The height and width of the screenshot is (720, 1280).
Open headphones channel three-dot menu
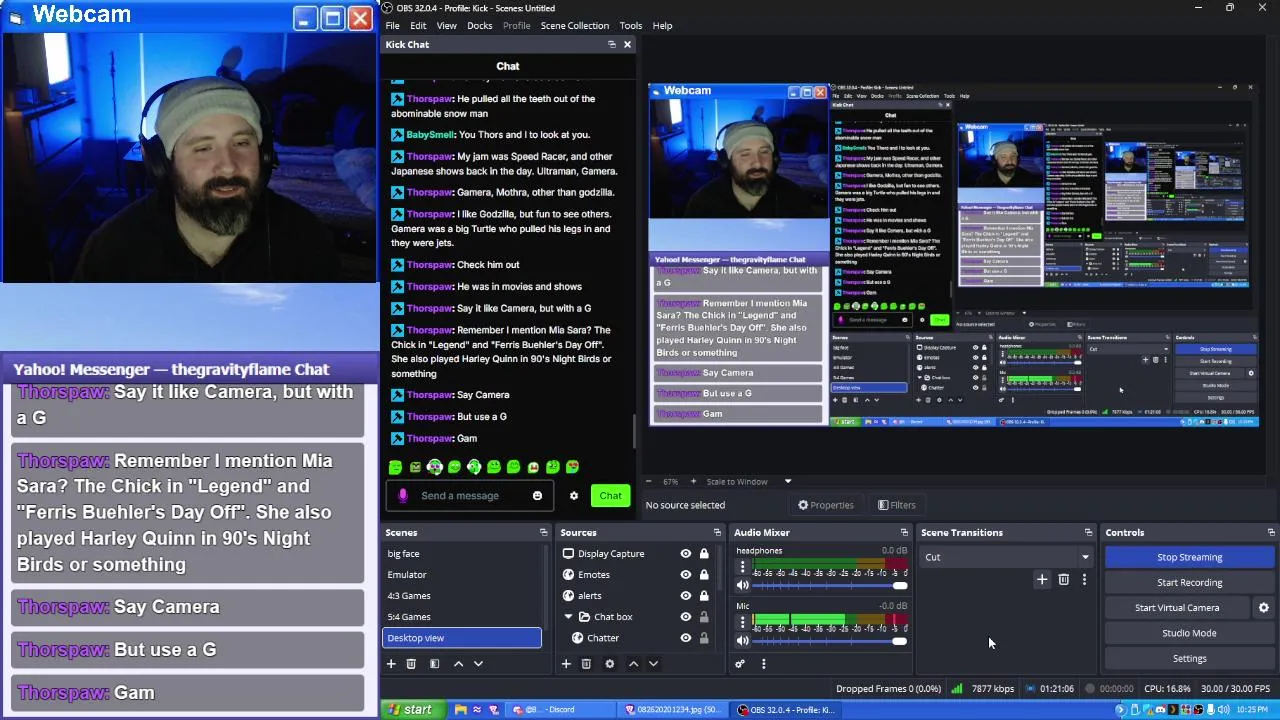[742, 567]
